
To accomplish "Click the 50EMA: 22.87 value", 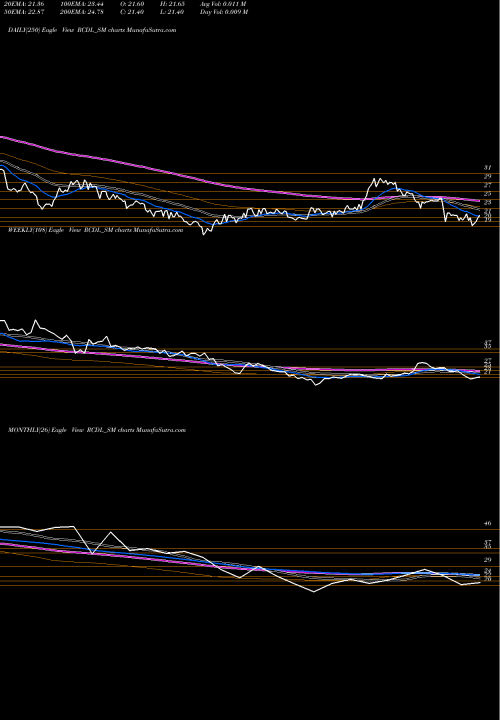I will pos(23,12).
